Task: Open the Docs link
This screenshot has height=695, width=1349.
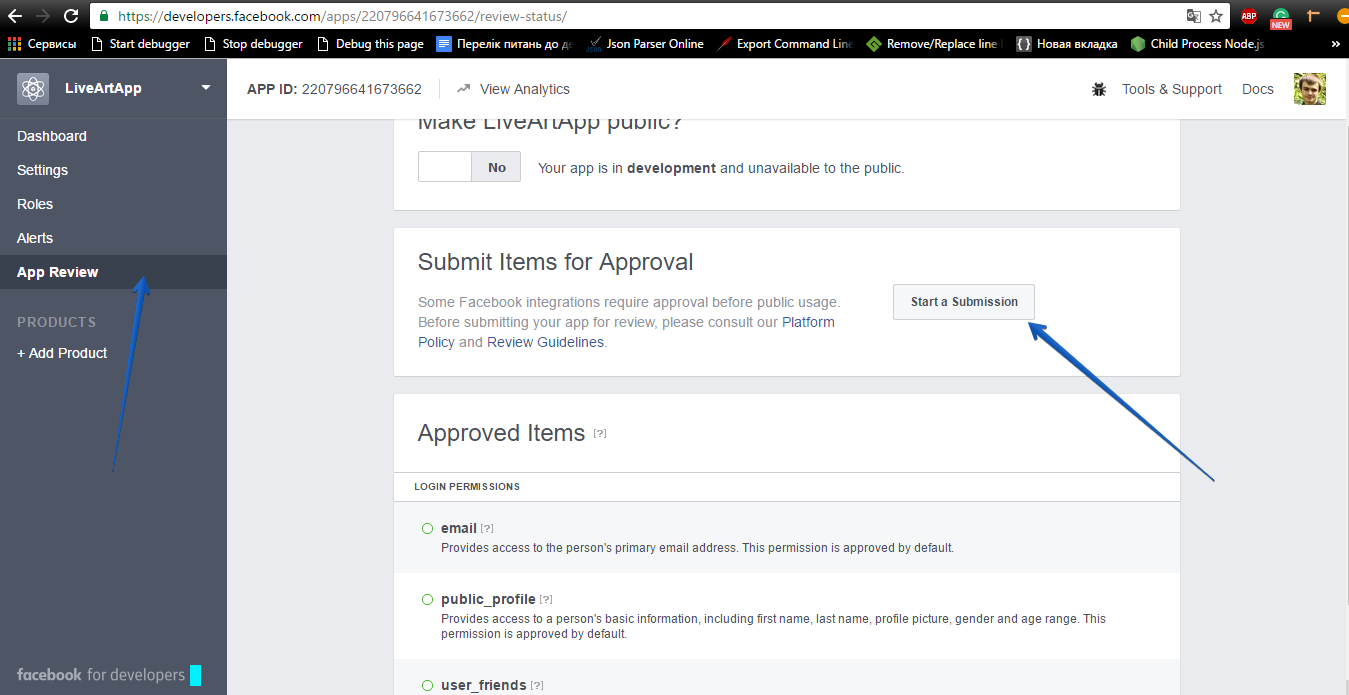Action: (x=1258, y=89)
